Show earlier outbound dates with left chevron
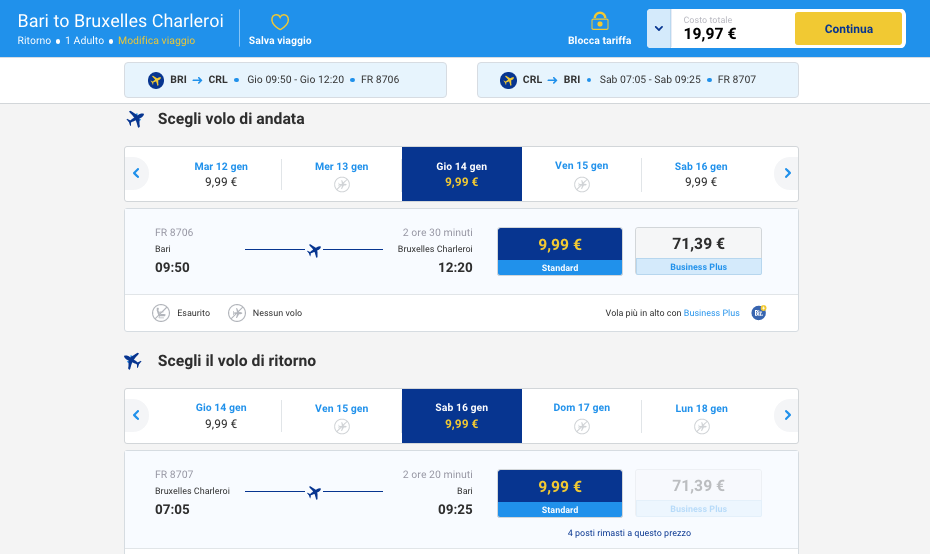 (x=136, y=173)
